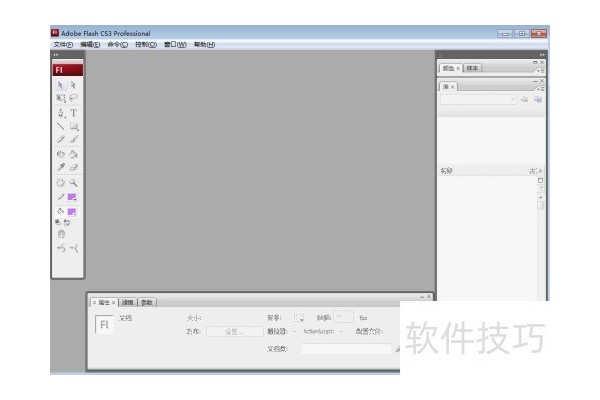Click the Straighten option icon
Viewport: 600px width, 400px height.
pos(74,248)
